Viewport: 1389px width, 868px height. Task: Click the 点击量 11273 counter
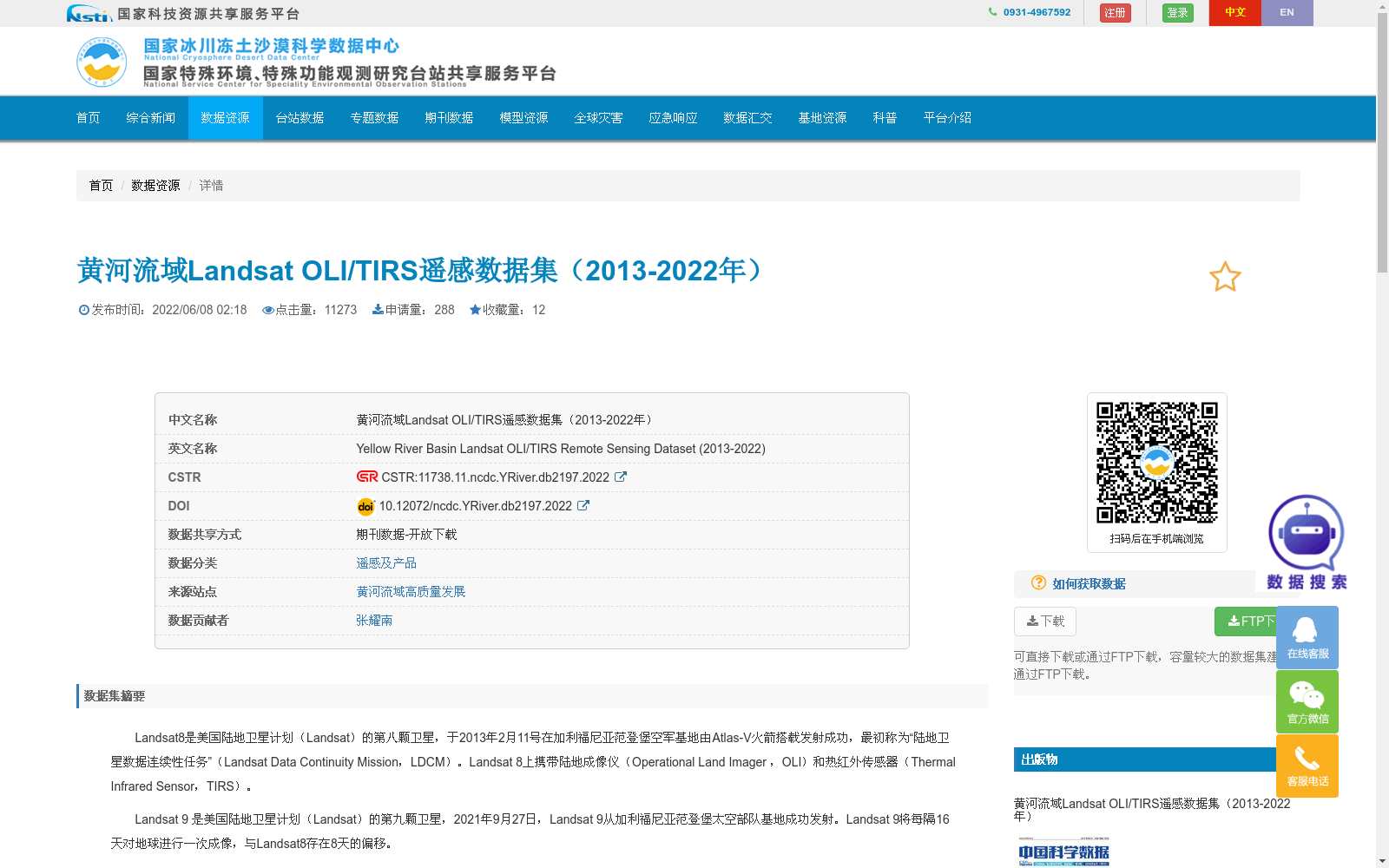pyautogui.click(x=310, y=310)
